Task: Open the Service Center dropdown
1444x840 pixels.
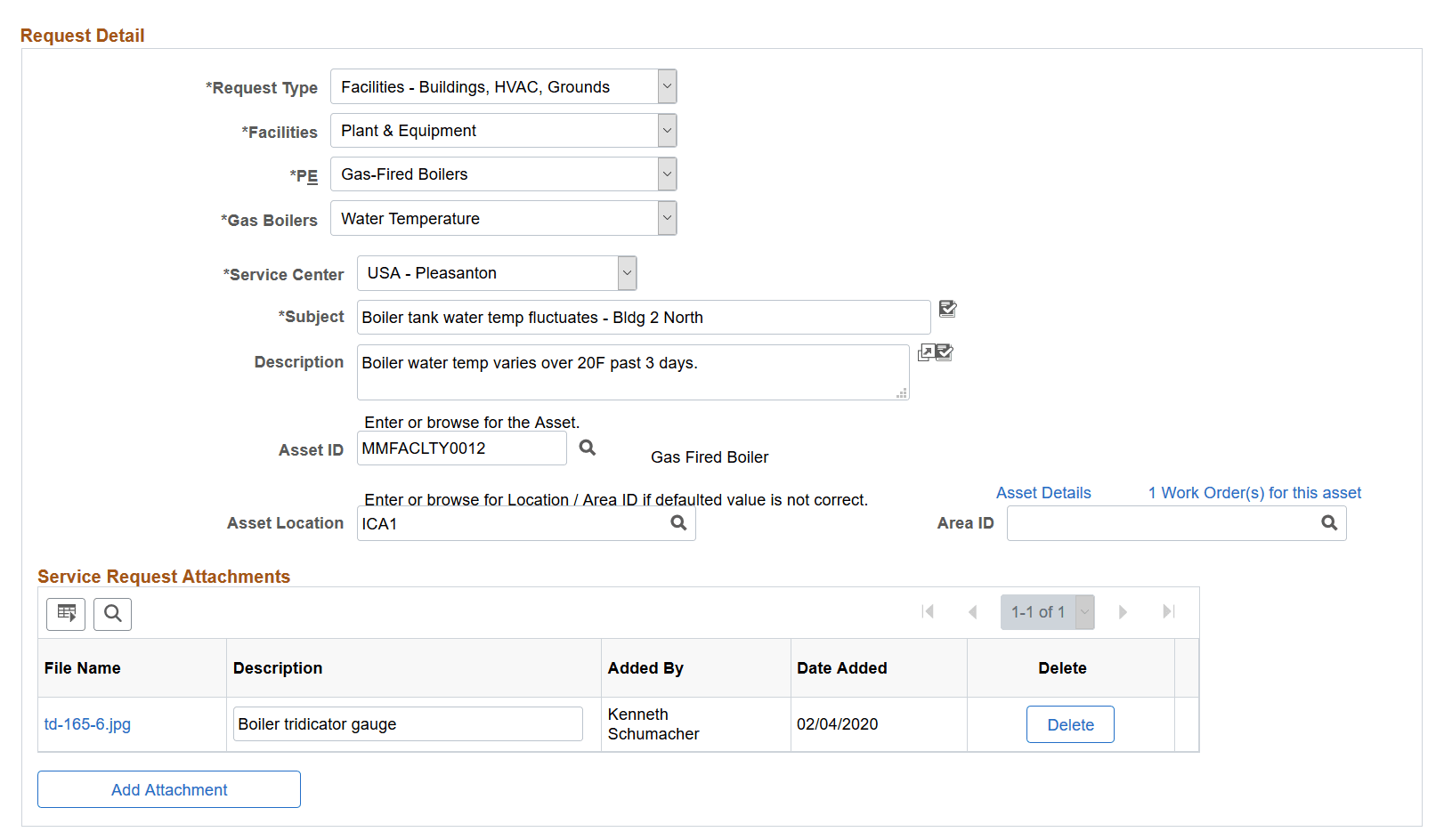Action: pyautogui.click(x=628, y=273)
